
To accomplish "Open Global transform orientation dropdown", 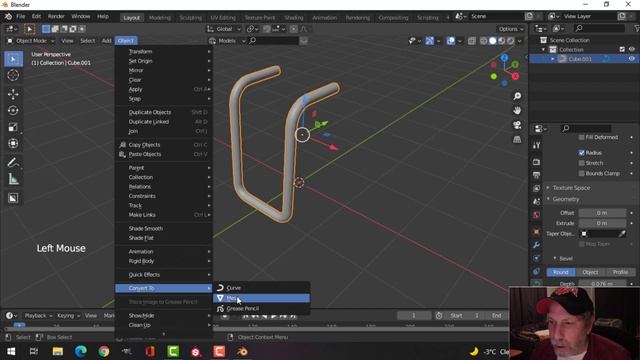I will point(224,29).
